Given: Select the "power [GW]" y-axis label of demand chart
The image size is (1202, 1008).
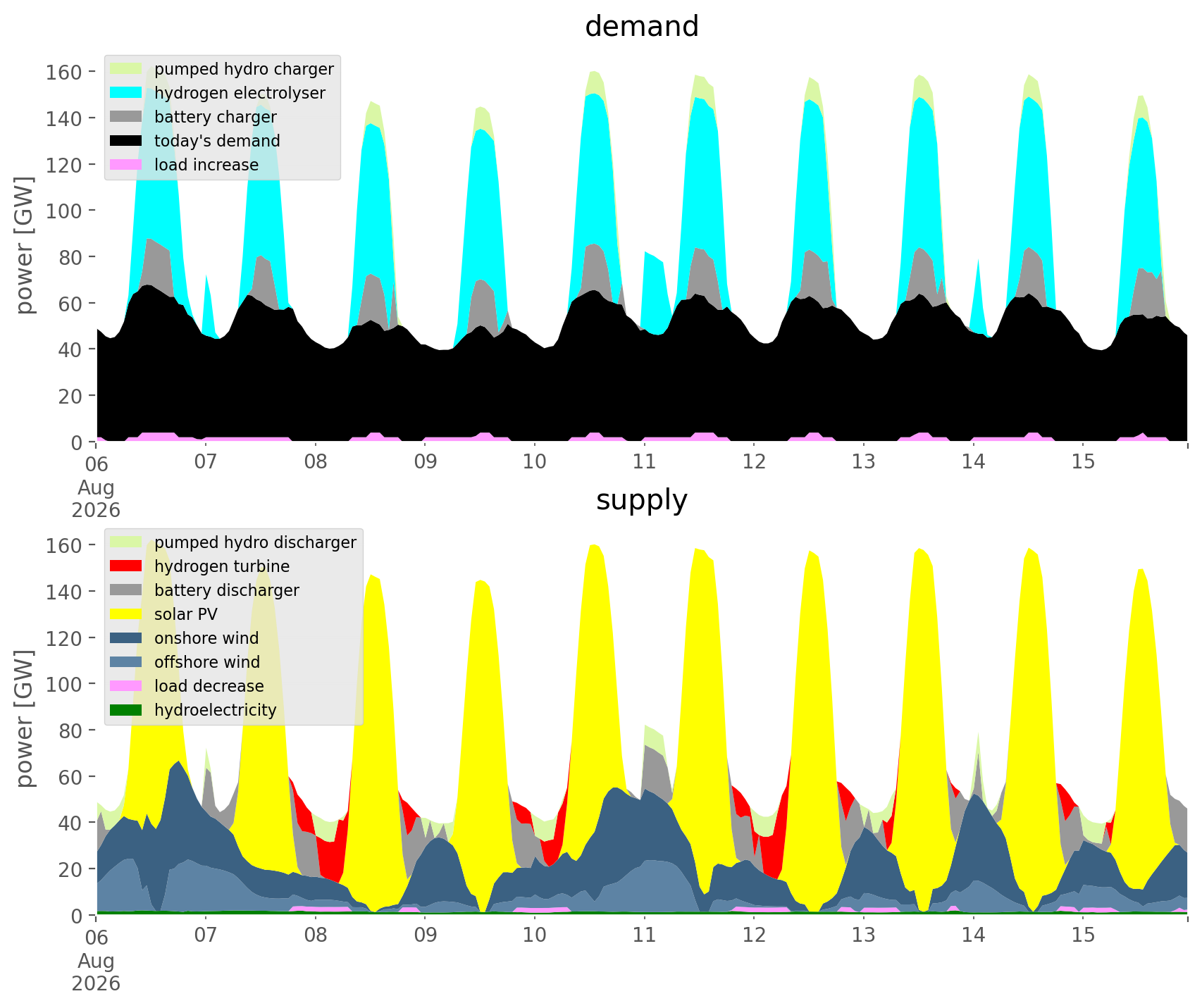Looking at the screenshot, I should pos(25,246).
